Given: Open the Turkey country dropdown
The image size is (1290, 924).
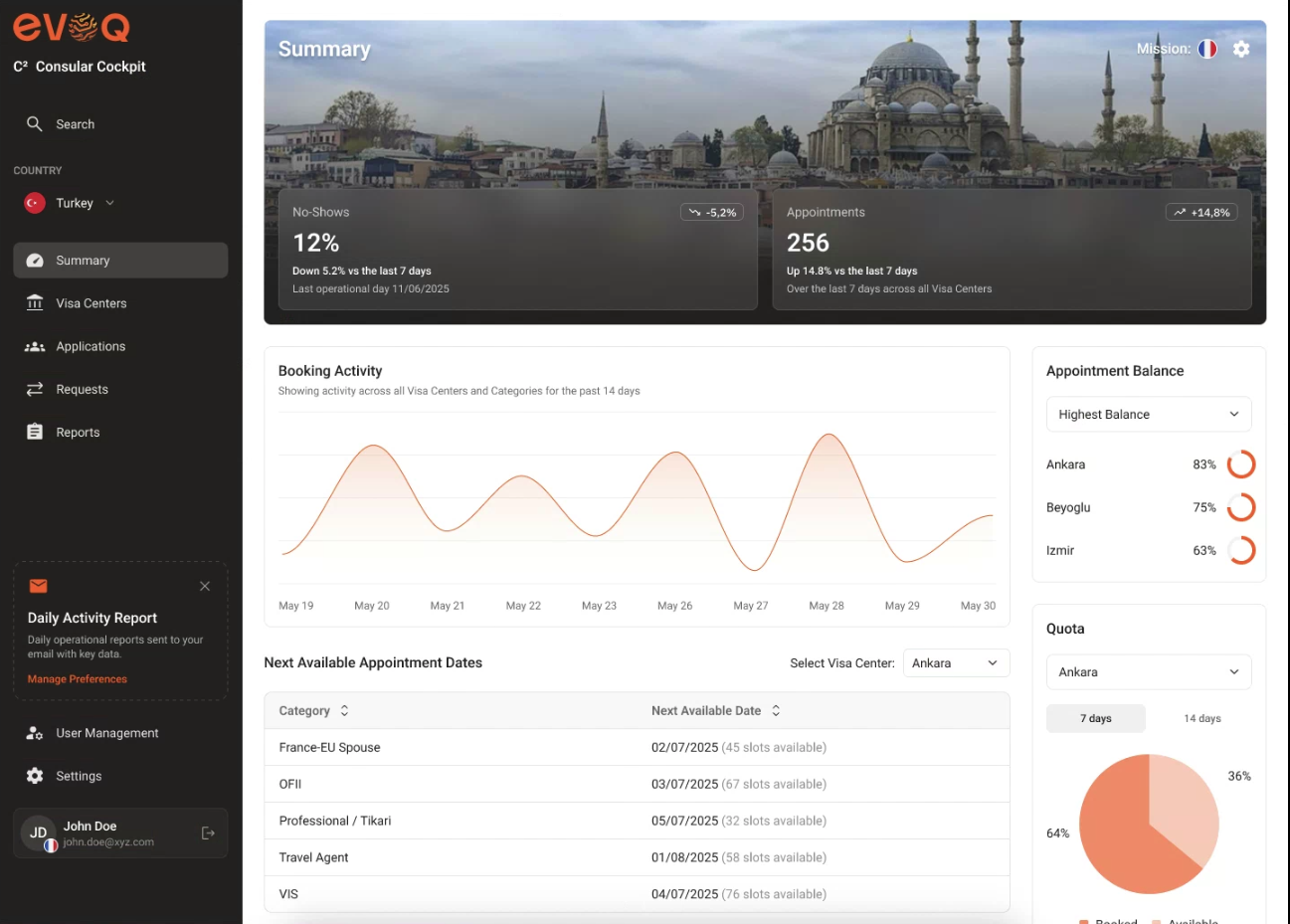Looking at the screenshot, I should point(85,203).
